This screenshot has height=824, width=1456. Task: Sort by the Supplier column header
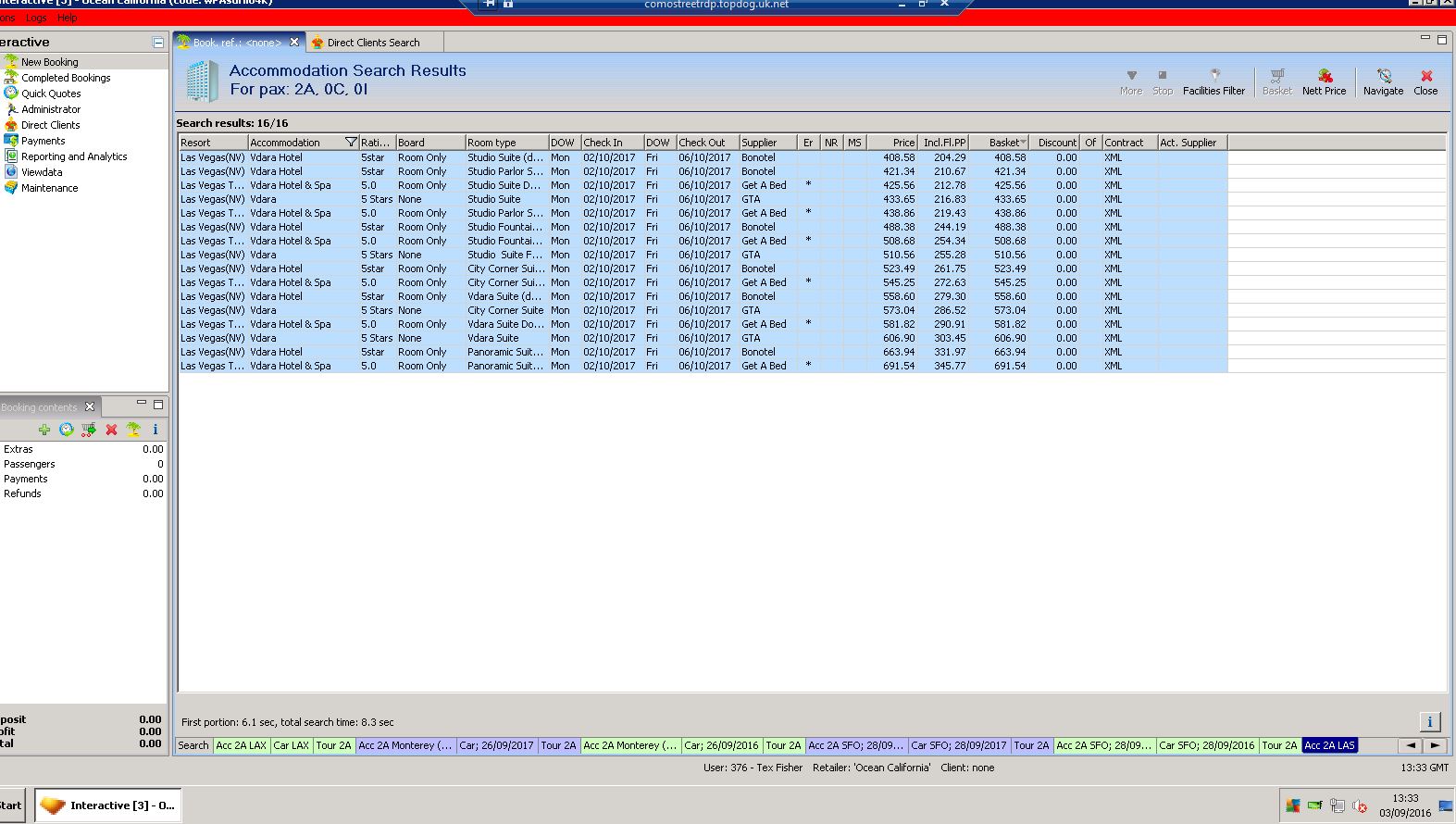pyautogui.click(x=768, y=143)
